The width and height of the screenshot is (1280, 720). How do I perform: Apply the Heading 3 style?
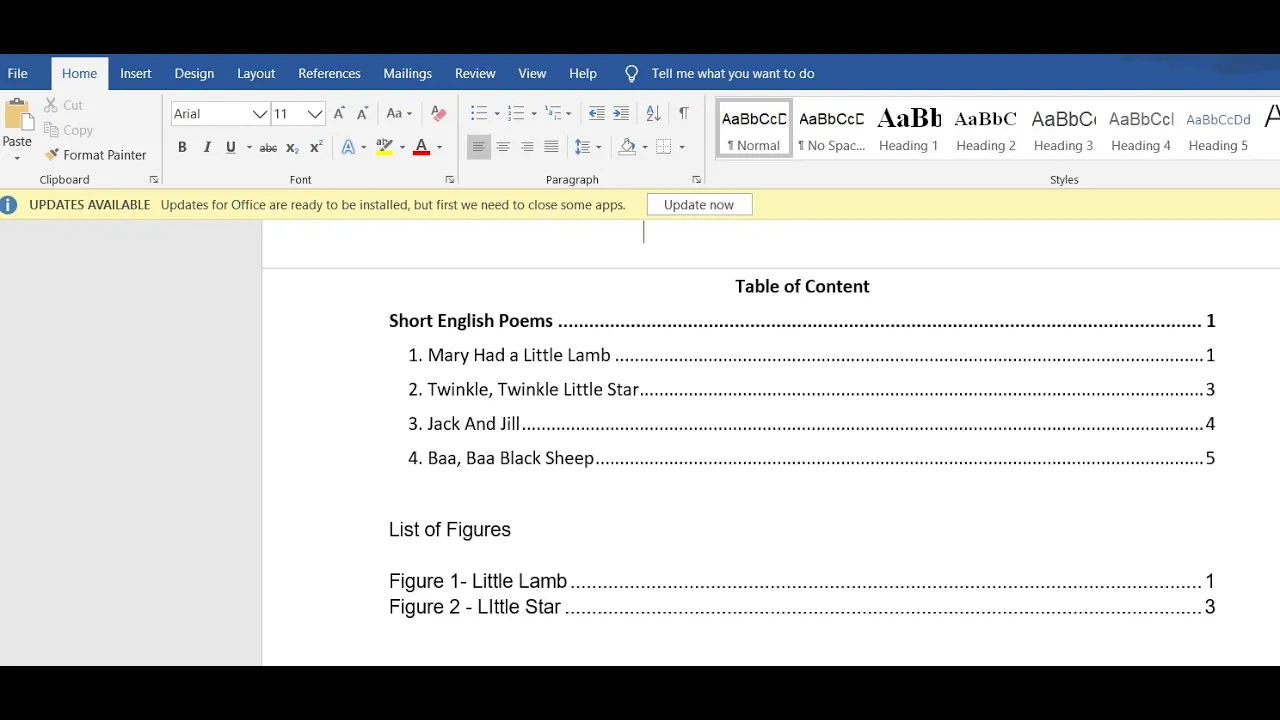click(x=1063, y=127)
